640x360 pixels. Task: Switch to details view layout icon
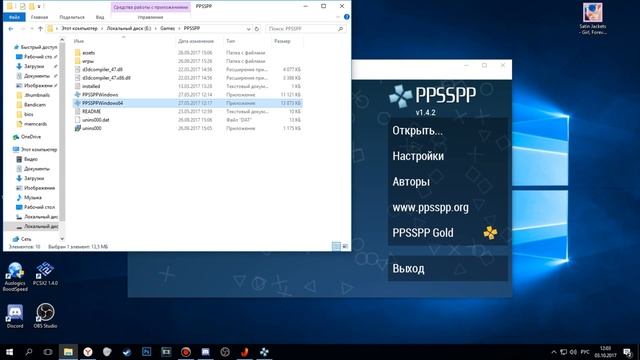336,247
